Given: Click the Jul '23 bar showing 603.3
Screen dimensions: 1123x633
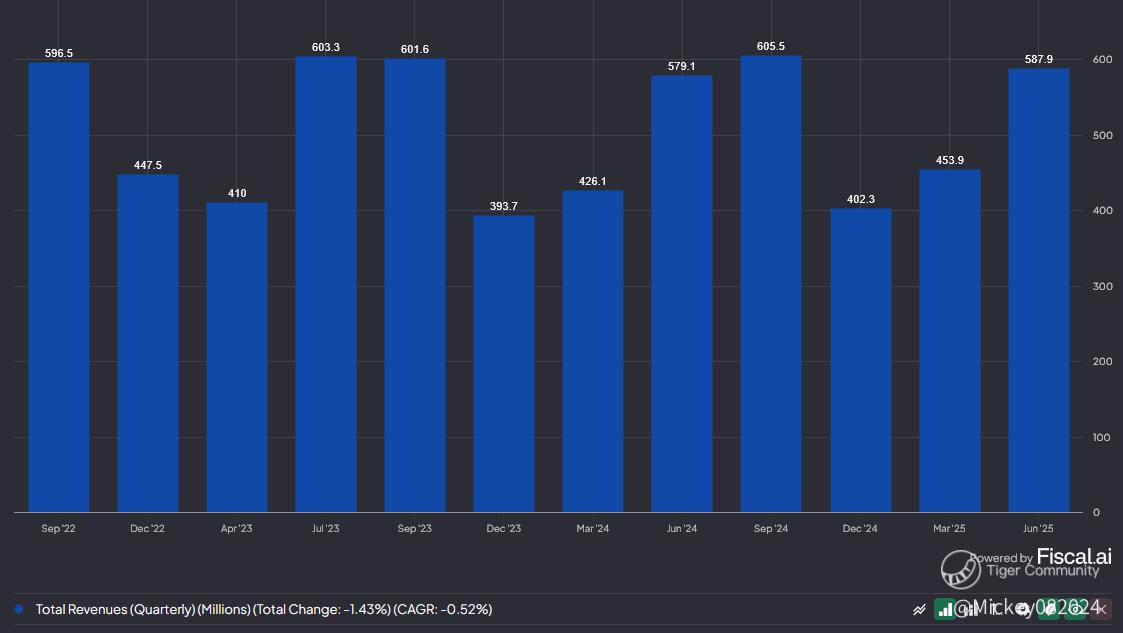Looking at the screenshot, I should pos(326,284).
